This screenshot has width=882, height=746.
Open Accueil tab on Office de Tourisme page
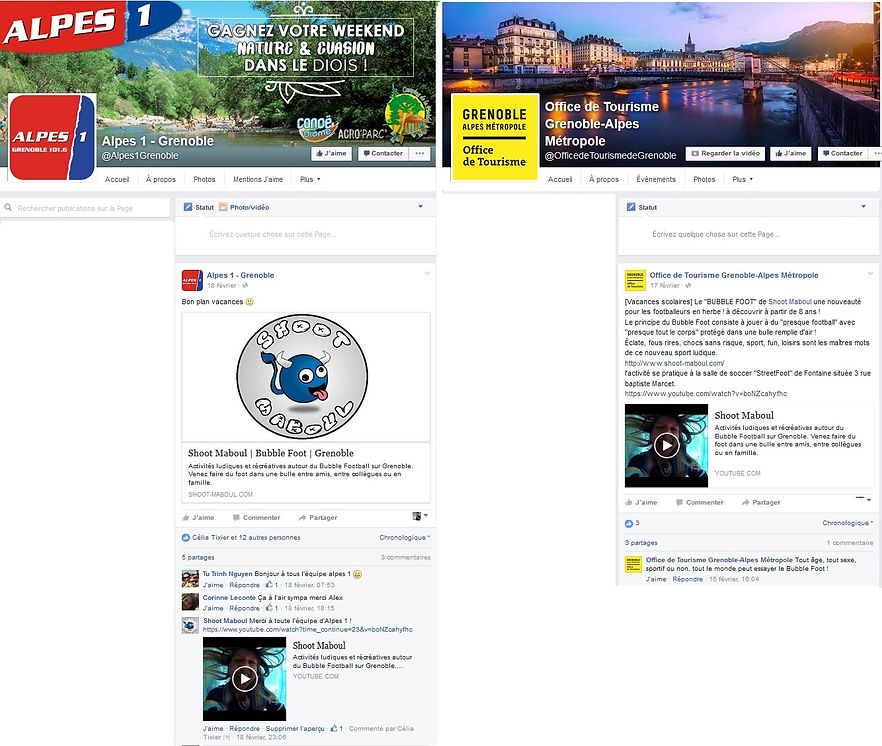[x=560, y=179]
